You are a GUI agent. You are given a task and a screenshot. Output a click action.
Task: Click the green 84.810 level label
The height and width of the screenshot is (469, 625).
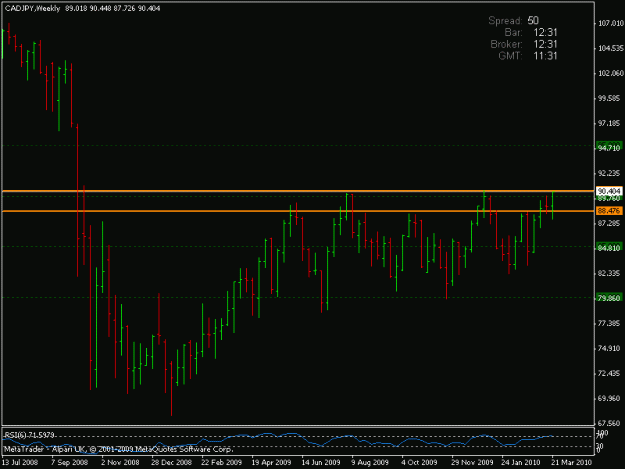[609, 248]
